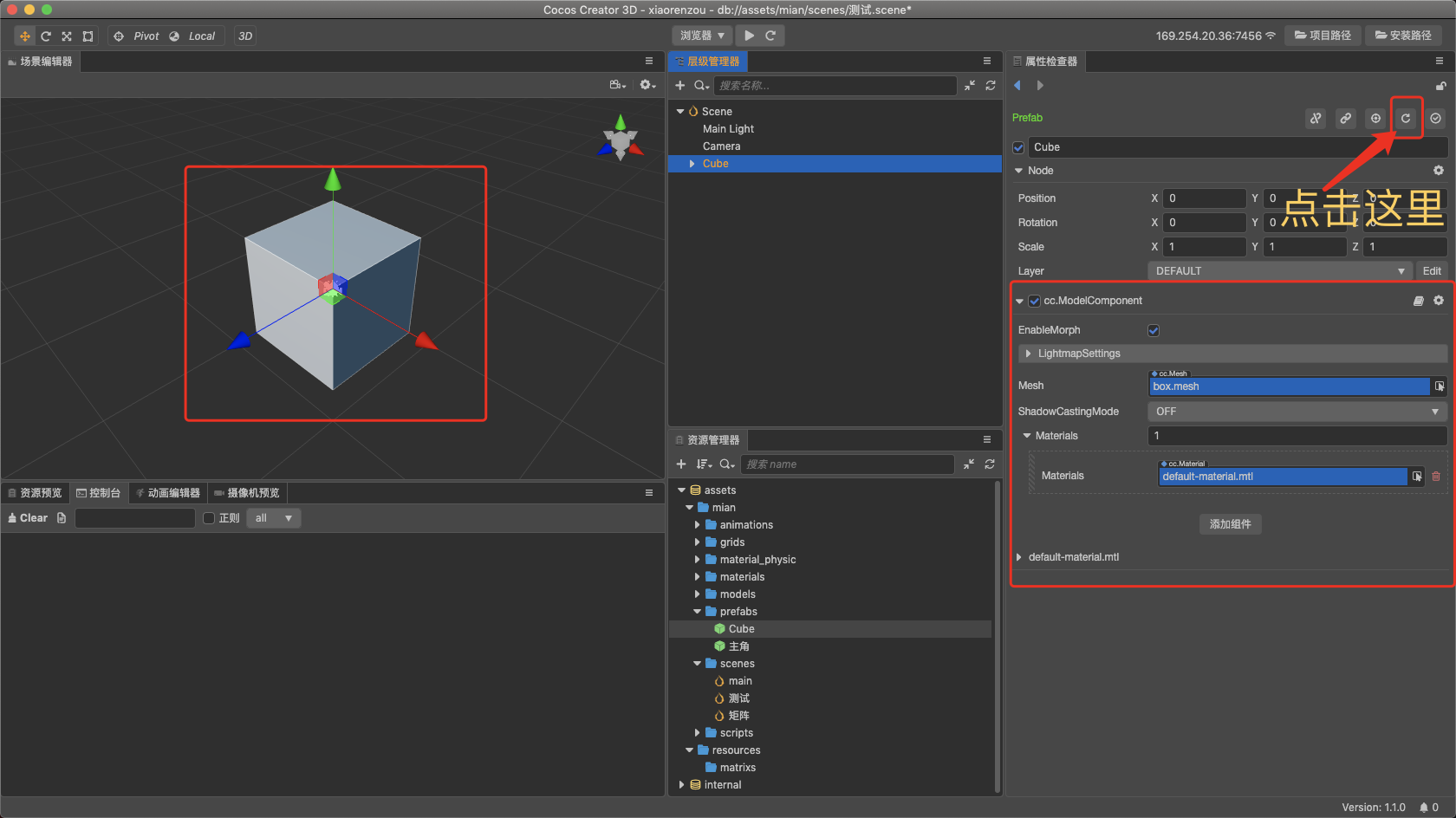Screen dimensions: 1456x818
Task: Select the move transform tool
Action: 25,36
